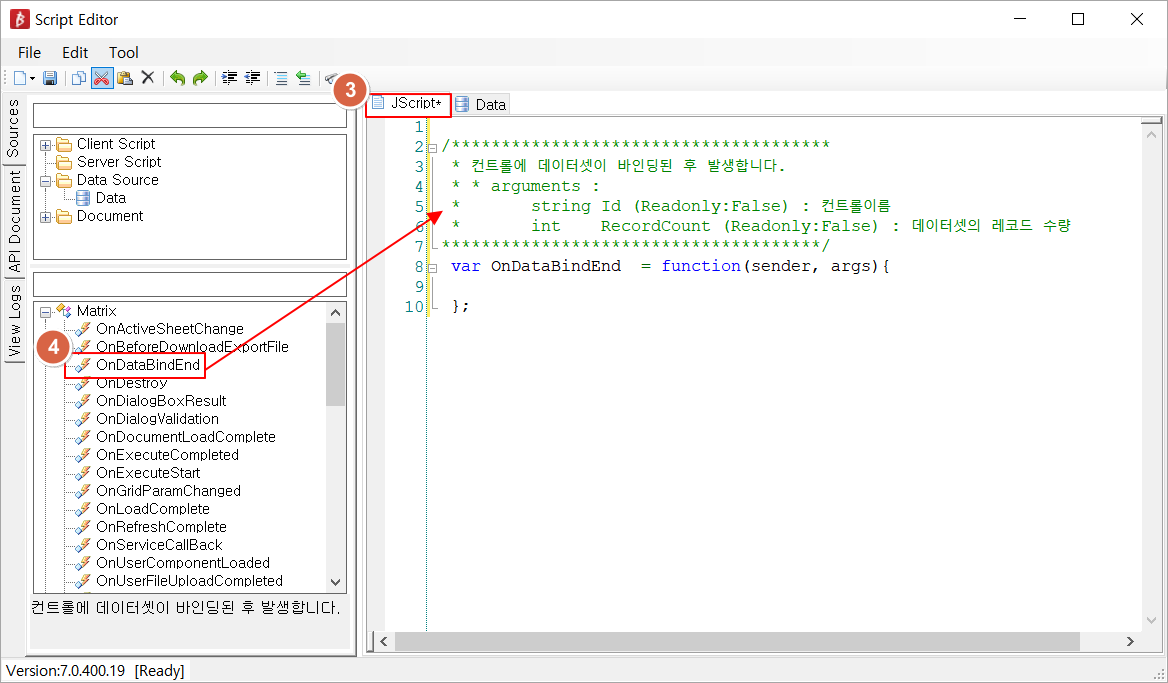Image resolution: width=1168 pixels, height=683 pixels.
Task: Click the Copy icon in the toolbar
Action: [x=78, y=78]
